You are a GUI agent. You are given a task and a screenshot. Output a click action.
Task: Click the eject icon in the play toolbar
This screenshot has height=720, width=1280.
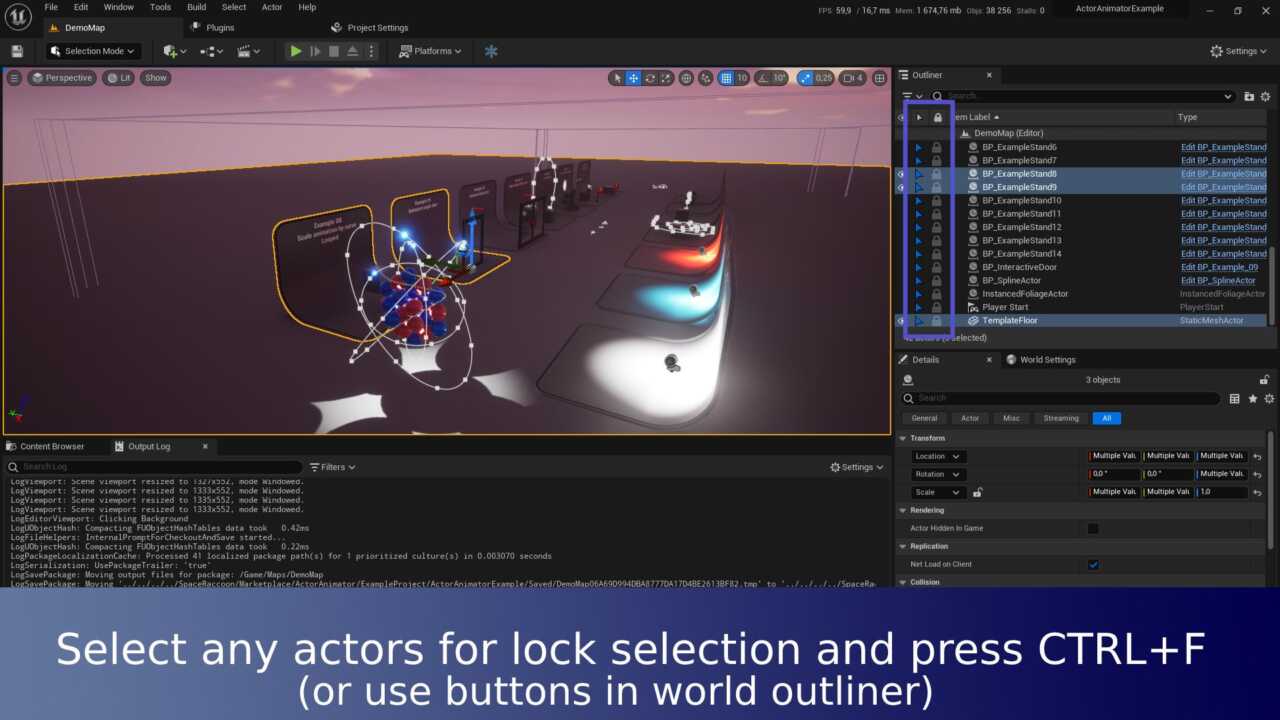[x=353, y=51]
